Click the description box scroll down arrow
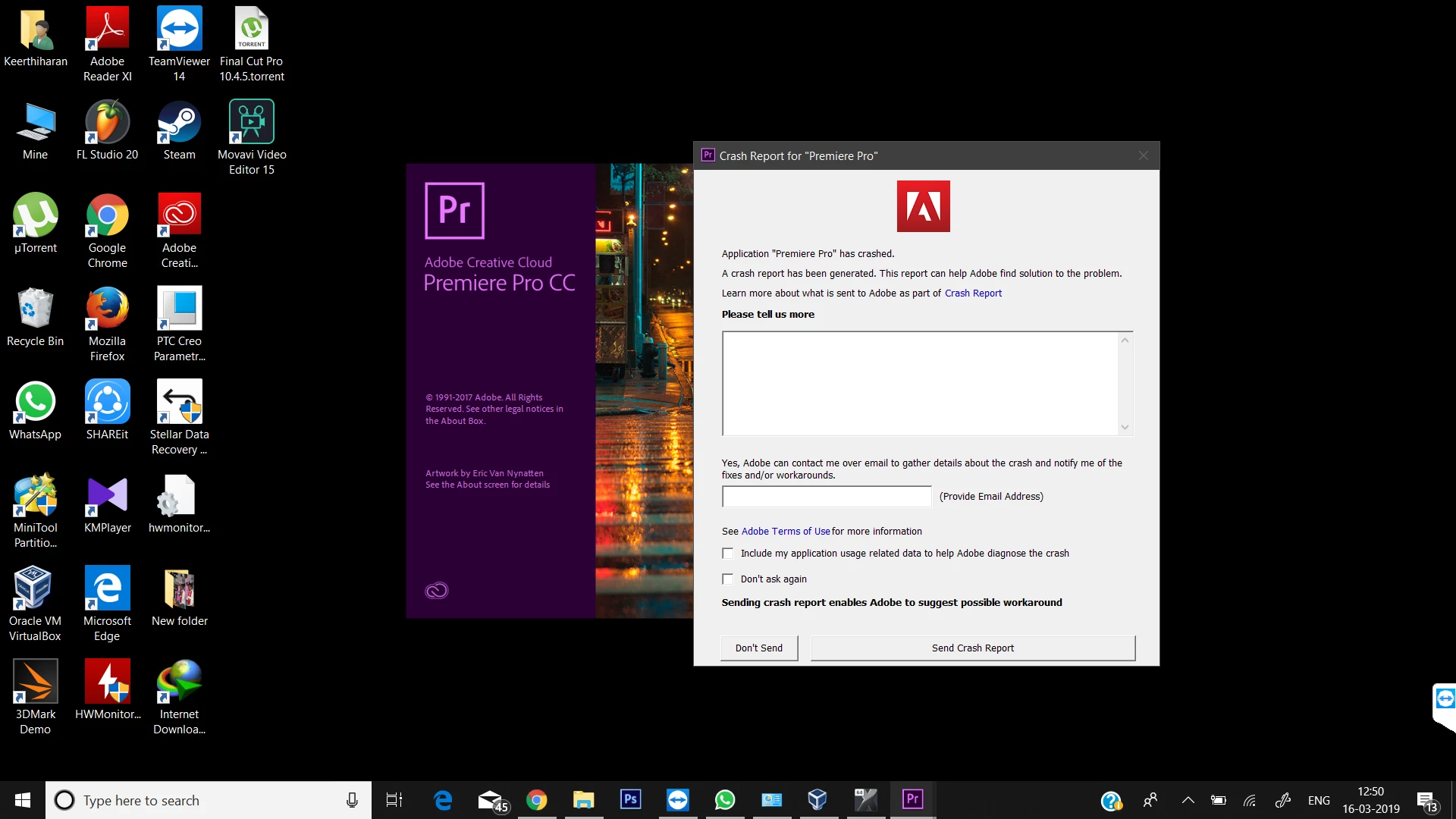Image resolution: width=1456 pixels, height=819 pixels. coord(1125,427)
